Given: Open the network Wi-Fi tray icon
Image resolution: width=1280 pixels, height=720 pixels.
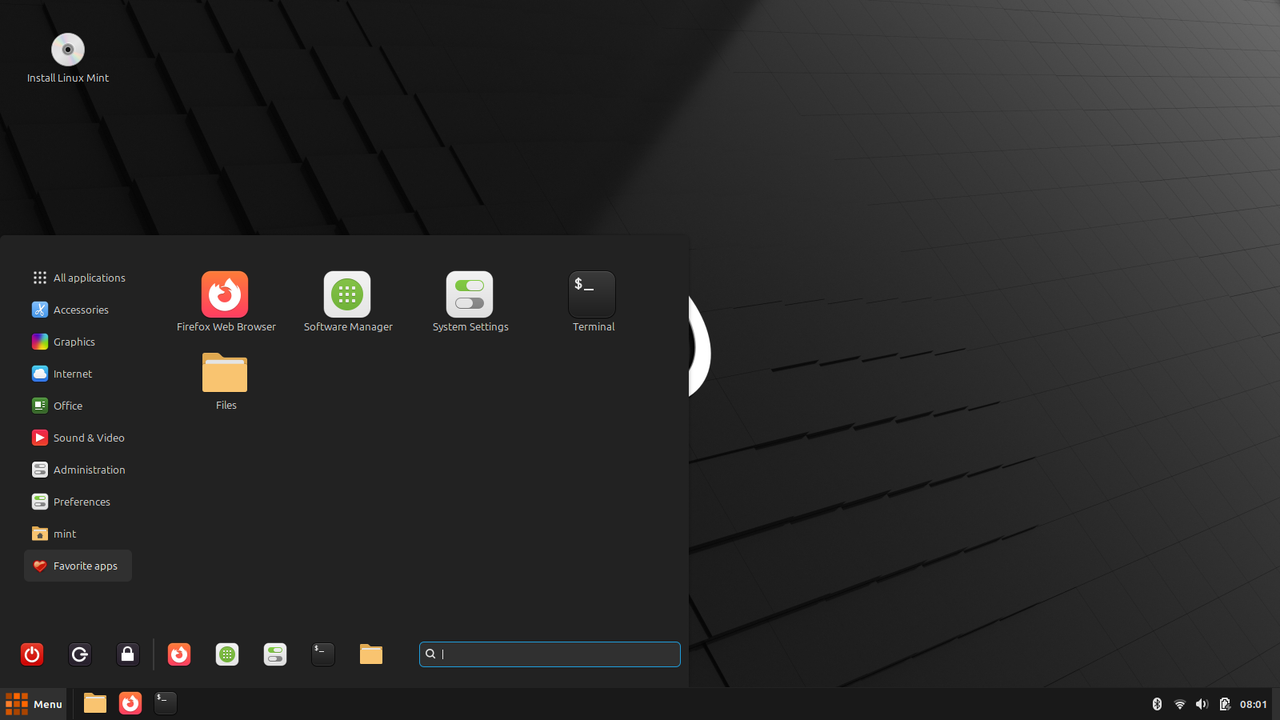Looking at the screenshot, I should (1180, 704).
